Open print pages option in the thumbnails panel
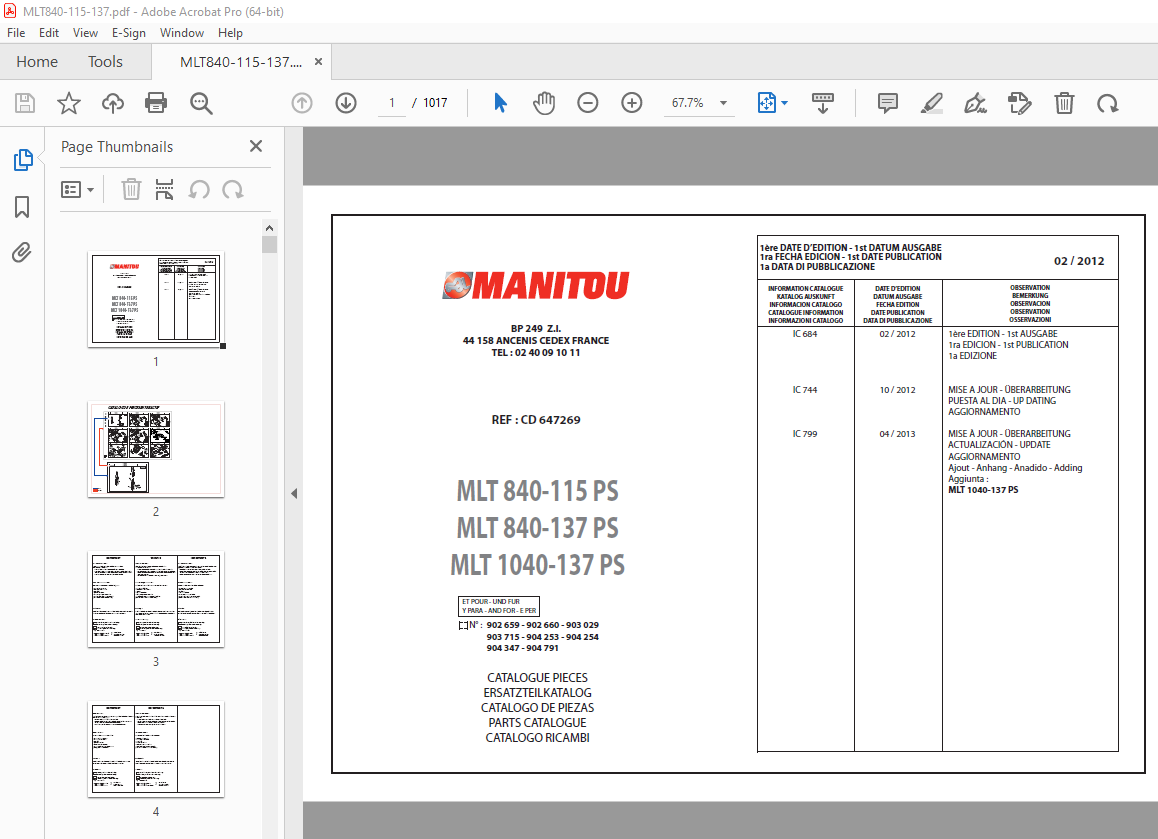The width and height of the screenshot is (1158, 839). click(164, 190)
